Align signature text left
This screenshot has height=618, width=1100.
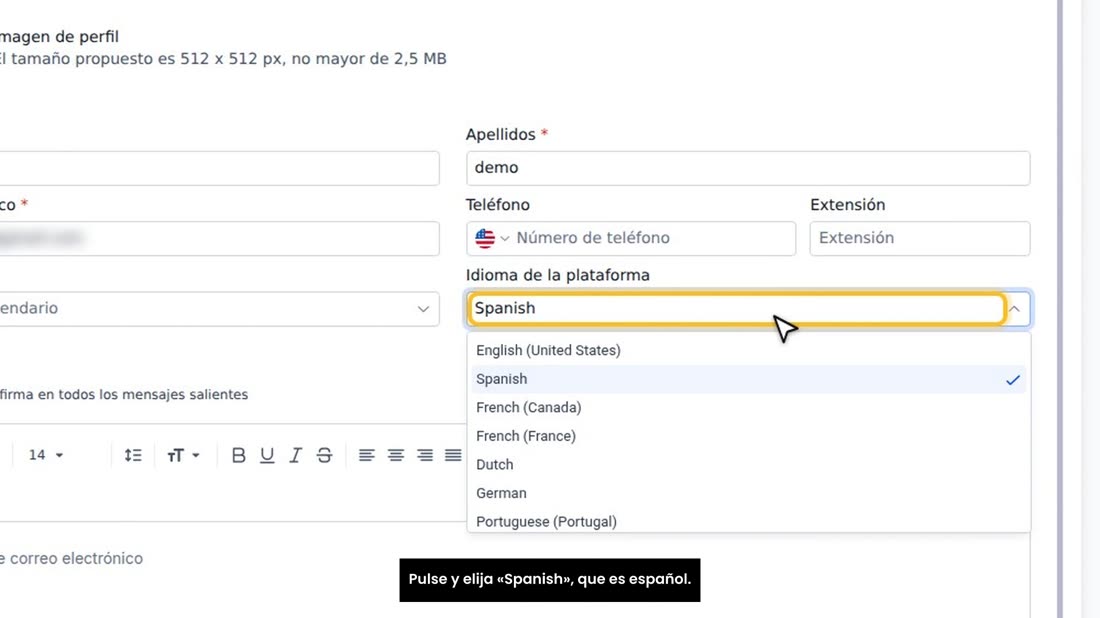(366, 455)
